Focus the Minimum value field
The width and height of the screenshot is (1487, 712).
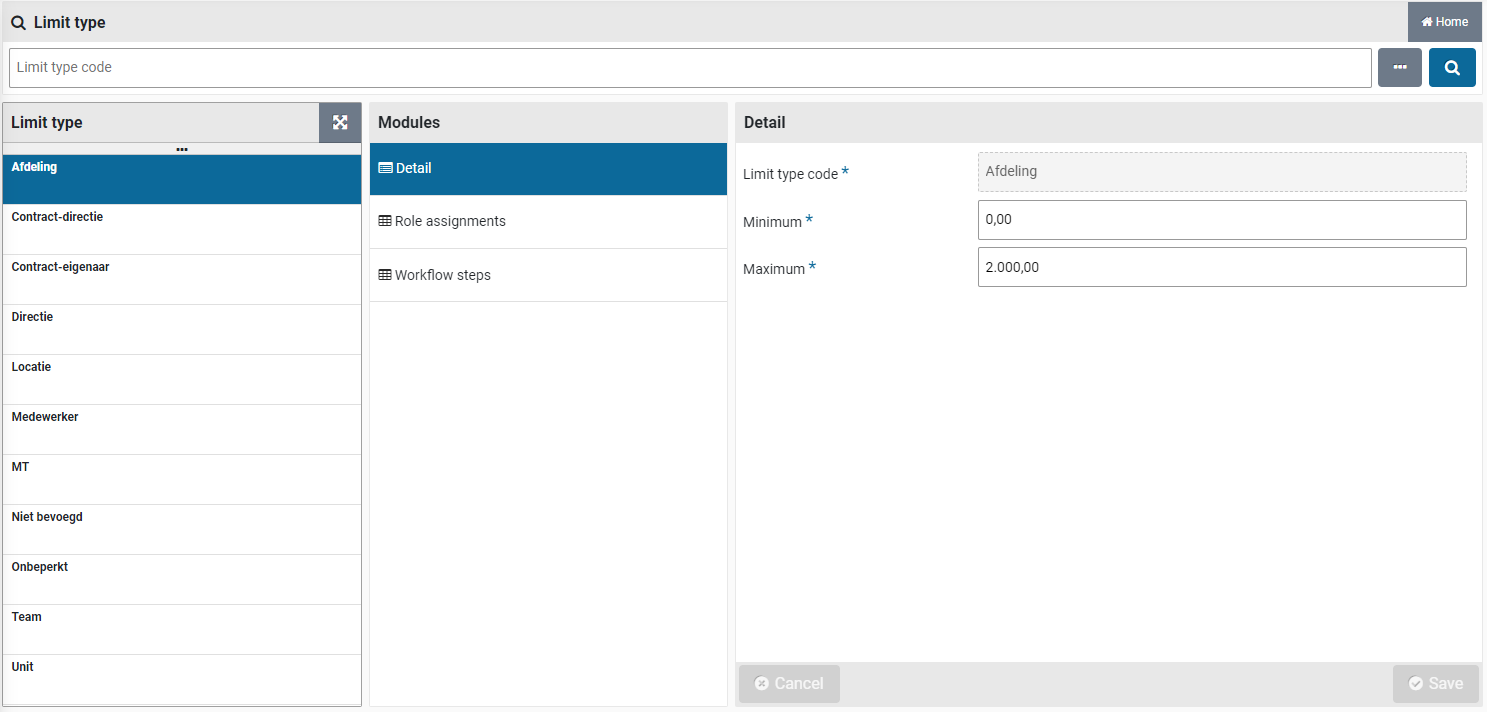(1221, 220)
